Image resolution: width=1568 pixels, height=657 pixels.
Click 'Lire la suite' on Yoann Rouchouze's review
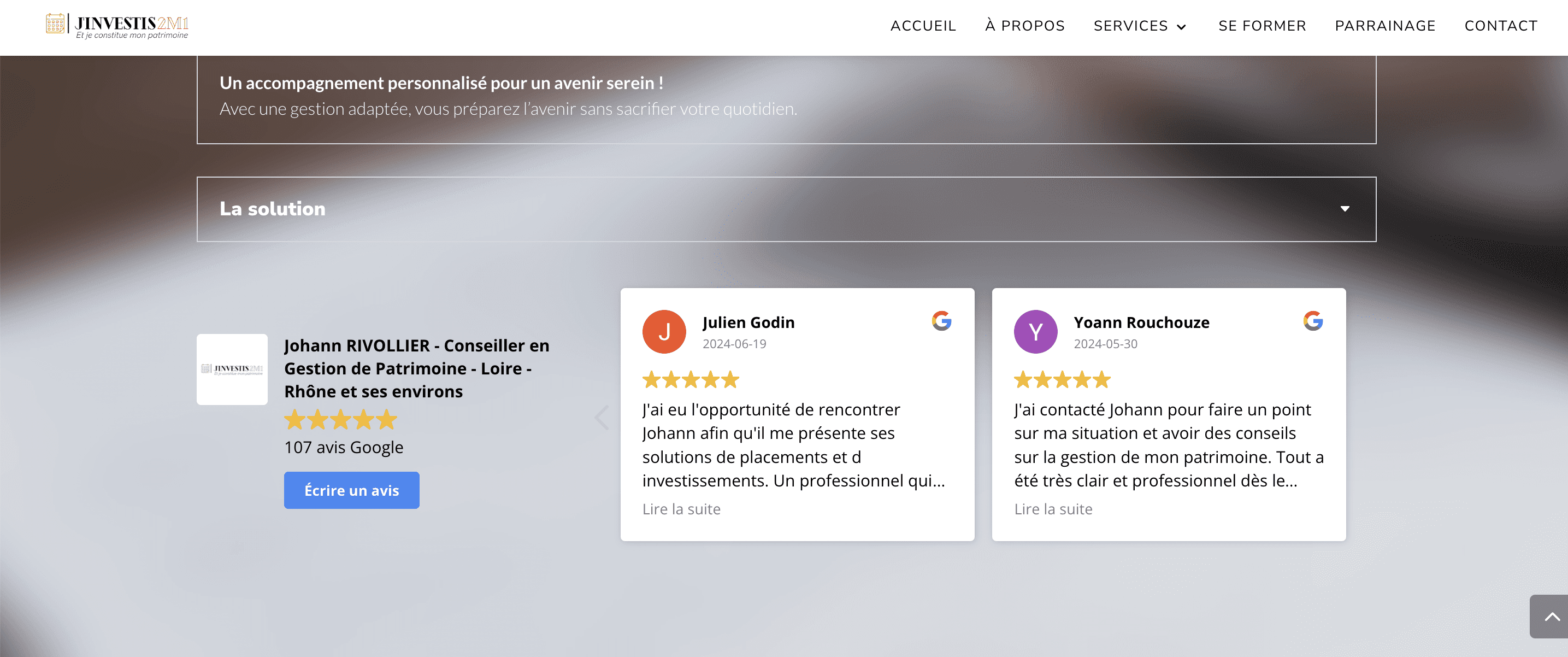point(1053,509)
